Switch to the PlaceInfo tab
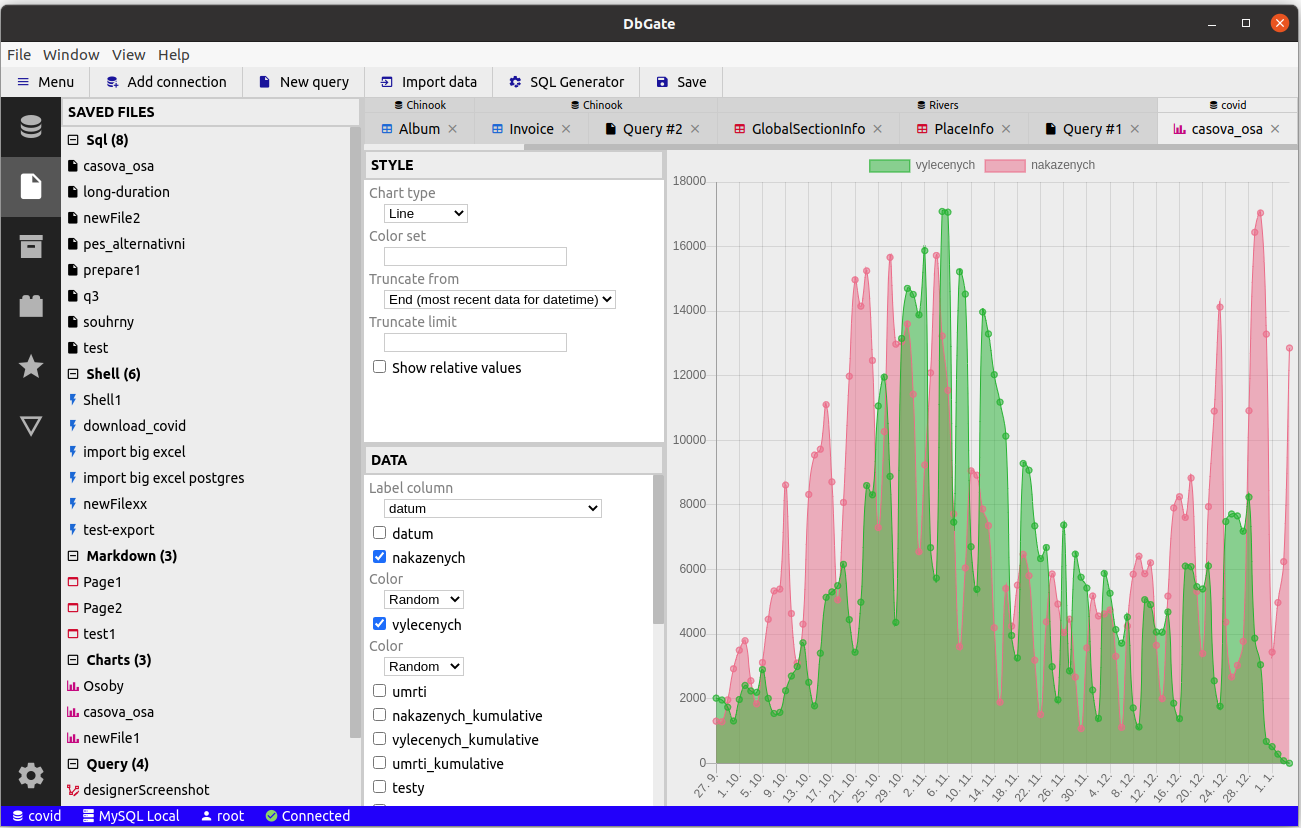This screenshot has width=1301, height=828. tap(964, 129)
